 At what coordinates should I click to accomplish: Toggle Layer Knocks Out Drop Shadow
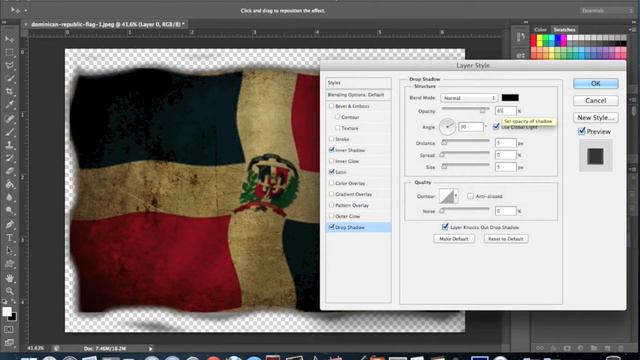tap(445, 227)
